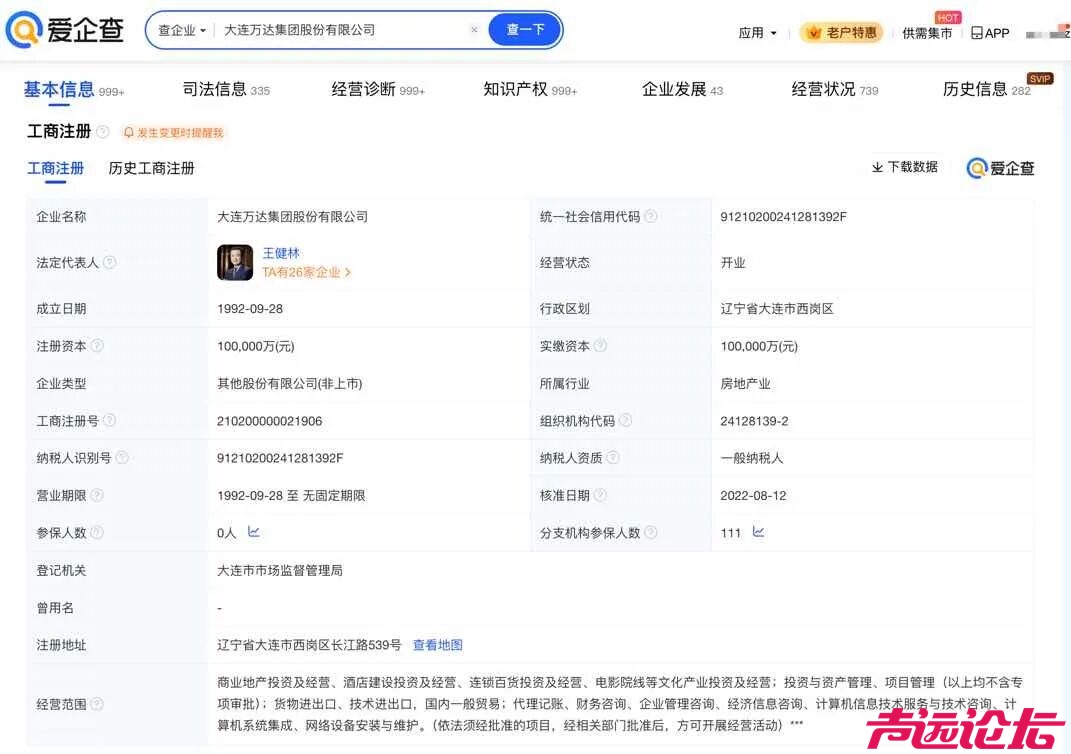This screenshot has width=1071, height=754.
Task: Click help icon next to 工商注册号
Action: point(109,421)
